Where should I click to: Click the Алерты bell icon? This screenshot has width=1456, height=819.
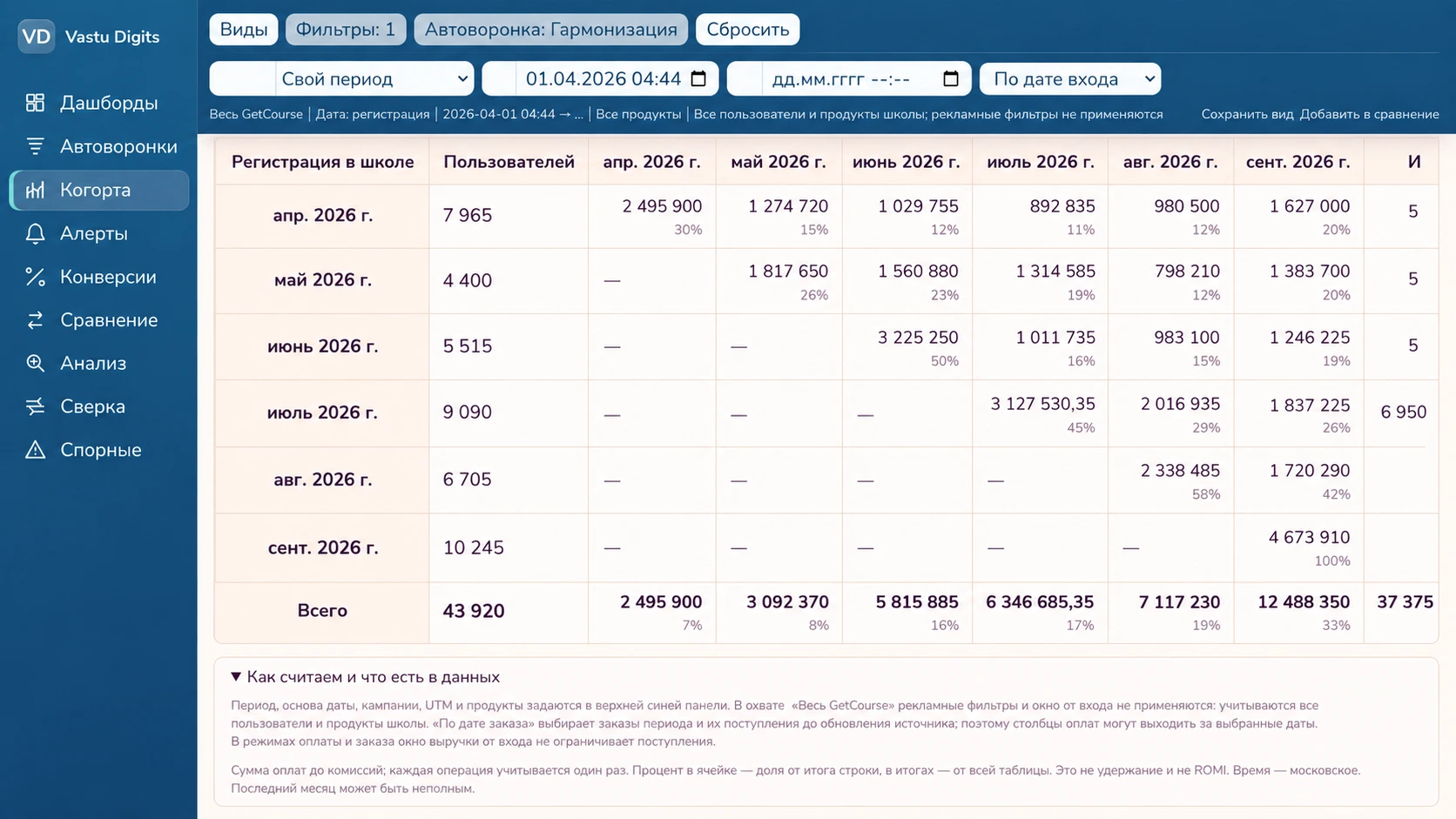(x=35, y=233)
